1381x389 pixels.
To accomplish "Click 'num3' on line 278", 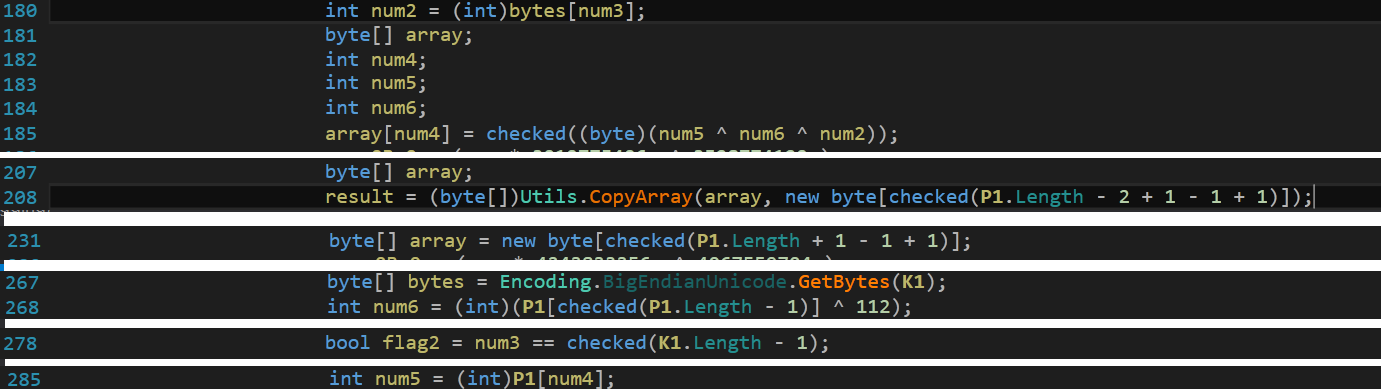I will coord(500,343).
